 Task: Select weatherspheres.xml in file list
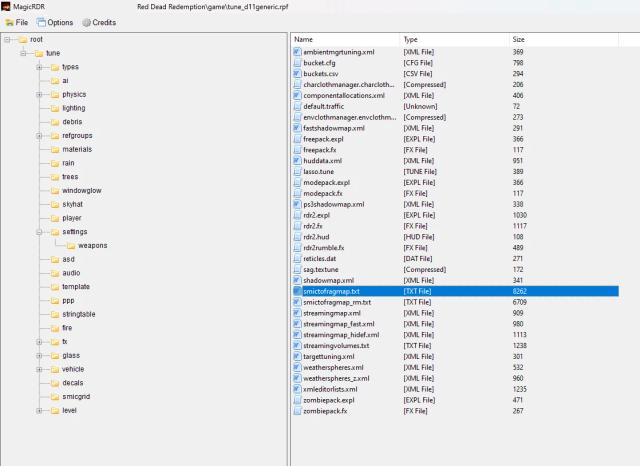(x=333, y=368)
